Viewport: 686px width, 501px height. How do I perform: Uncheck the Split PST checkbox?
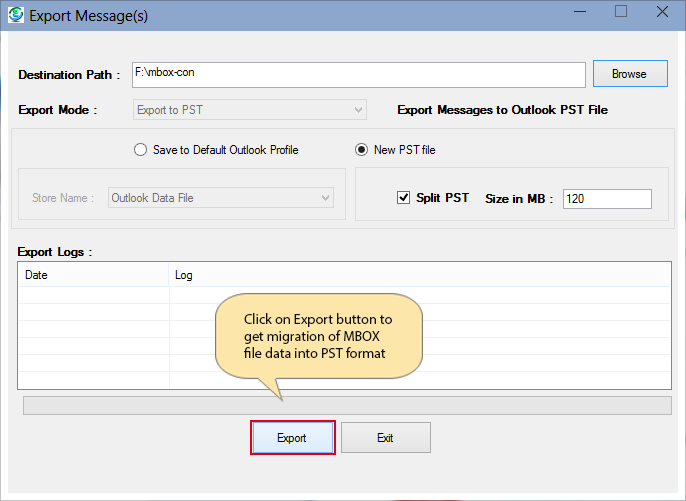403,198
